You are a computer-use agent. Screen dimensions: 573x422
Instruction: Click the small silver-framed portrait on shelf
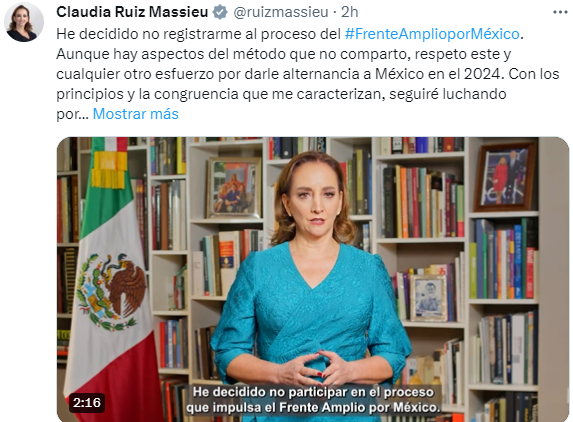[x=428, y=298]
